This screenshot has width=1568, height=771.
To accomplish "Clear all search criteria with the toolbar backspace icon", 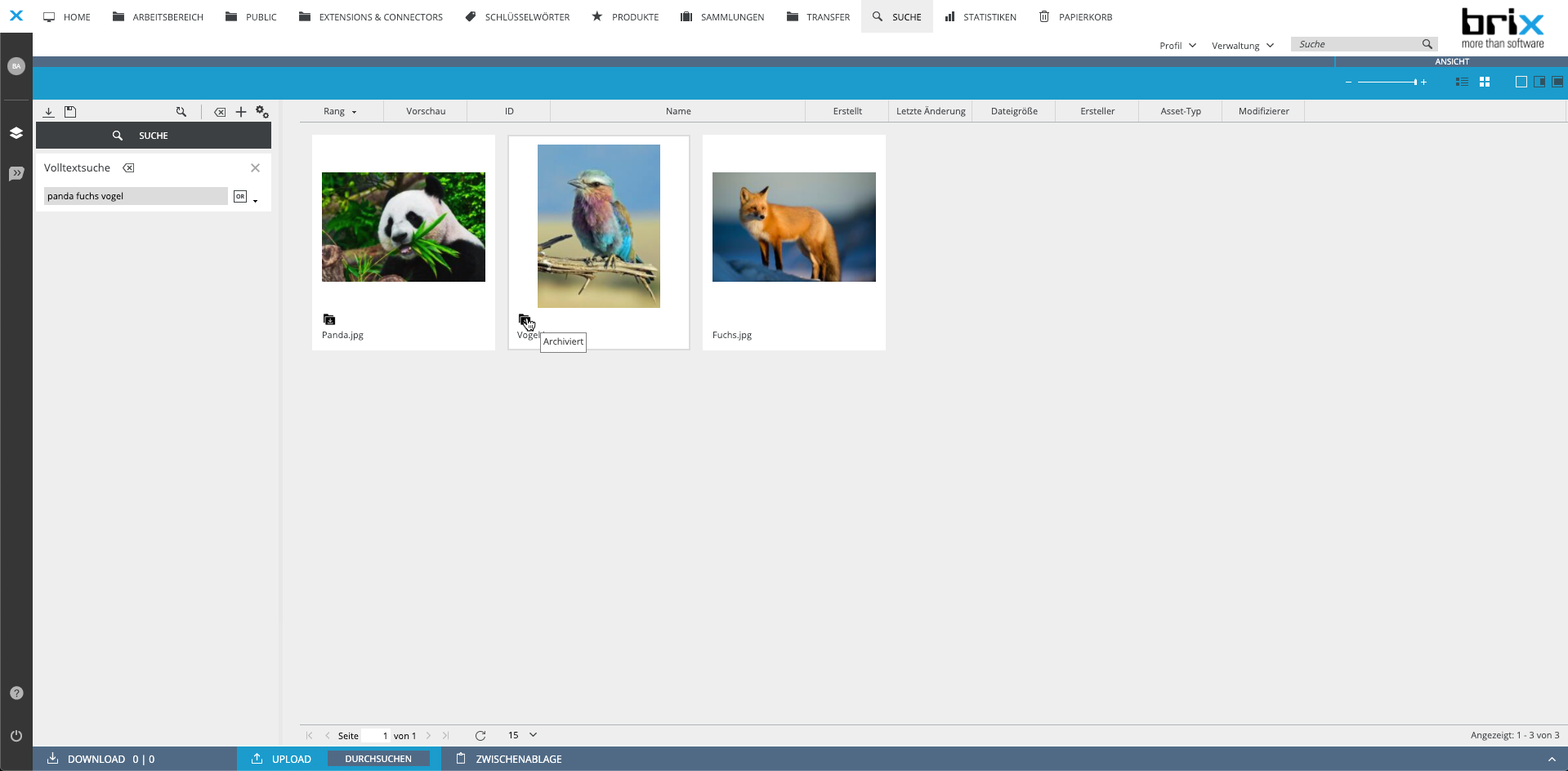I will (x=220, y=112).
